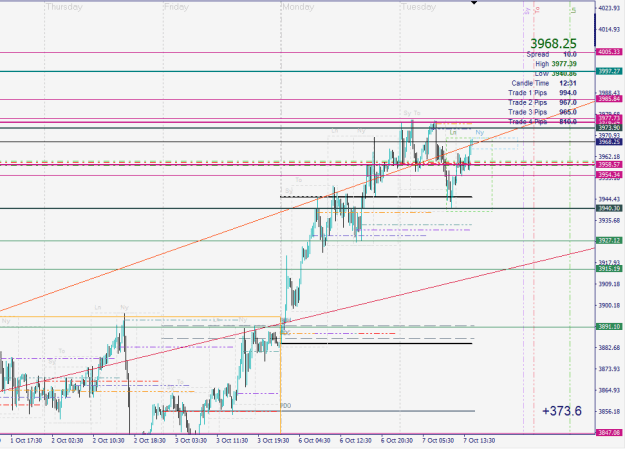Click the Thursday day label

click(64, 7)
